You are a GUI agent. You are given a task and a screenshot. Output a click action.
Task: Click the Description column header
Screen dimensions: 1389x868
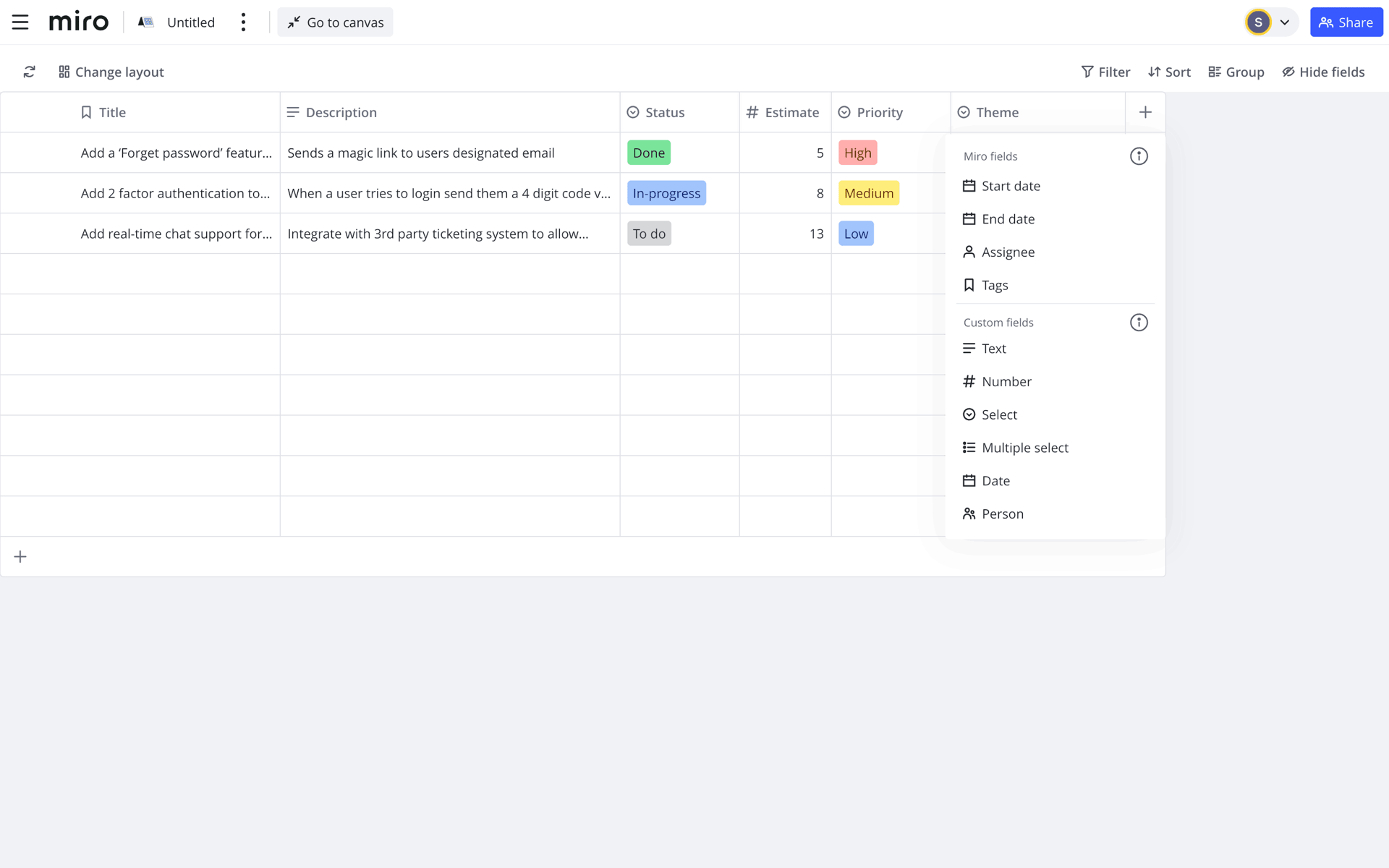tap(450, 112)
